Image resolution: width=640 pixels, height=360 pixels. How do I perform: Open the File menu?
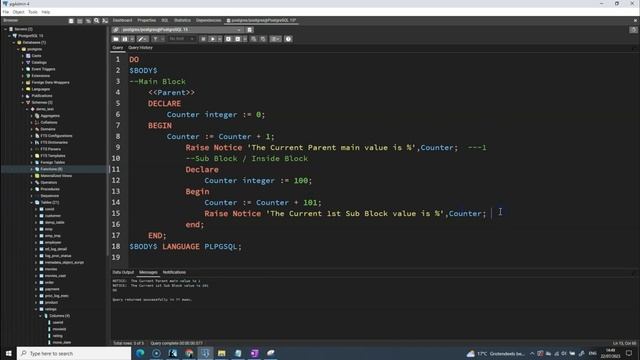5,12
